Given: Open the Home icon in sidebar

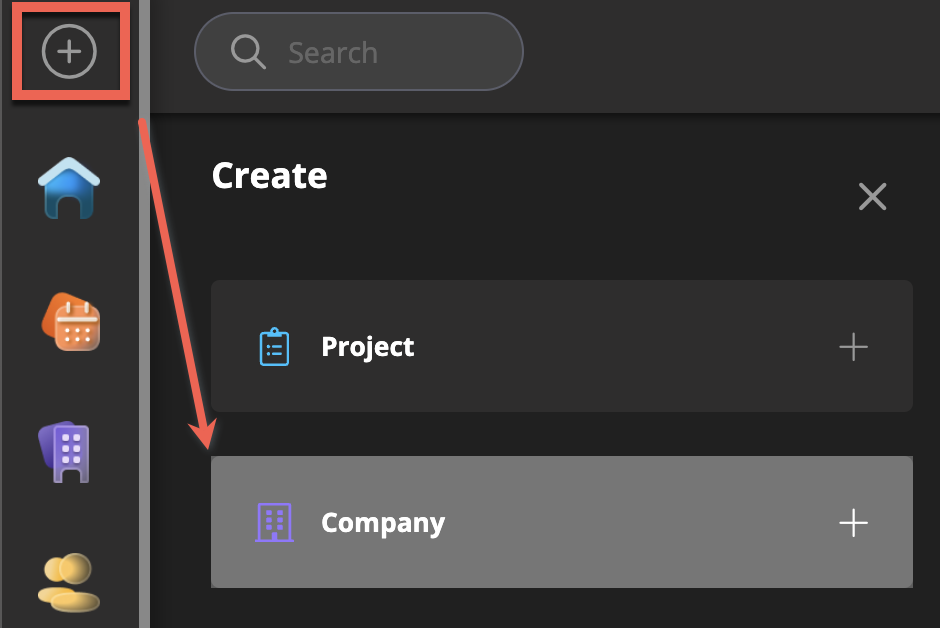Looking at the screenshot, I should click(x=69, y=188).
